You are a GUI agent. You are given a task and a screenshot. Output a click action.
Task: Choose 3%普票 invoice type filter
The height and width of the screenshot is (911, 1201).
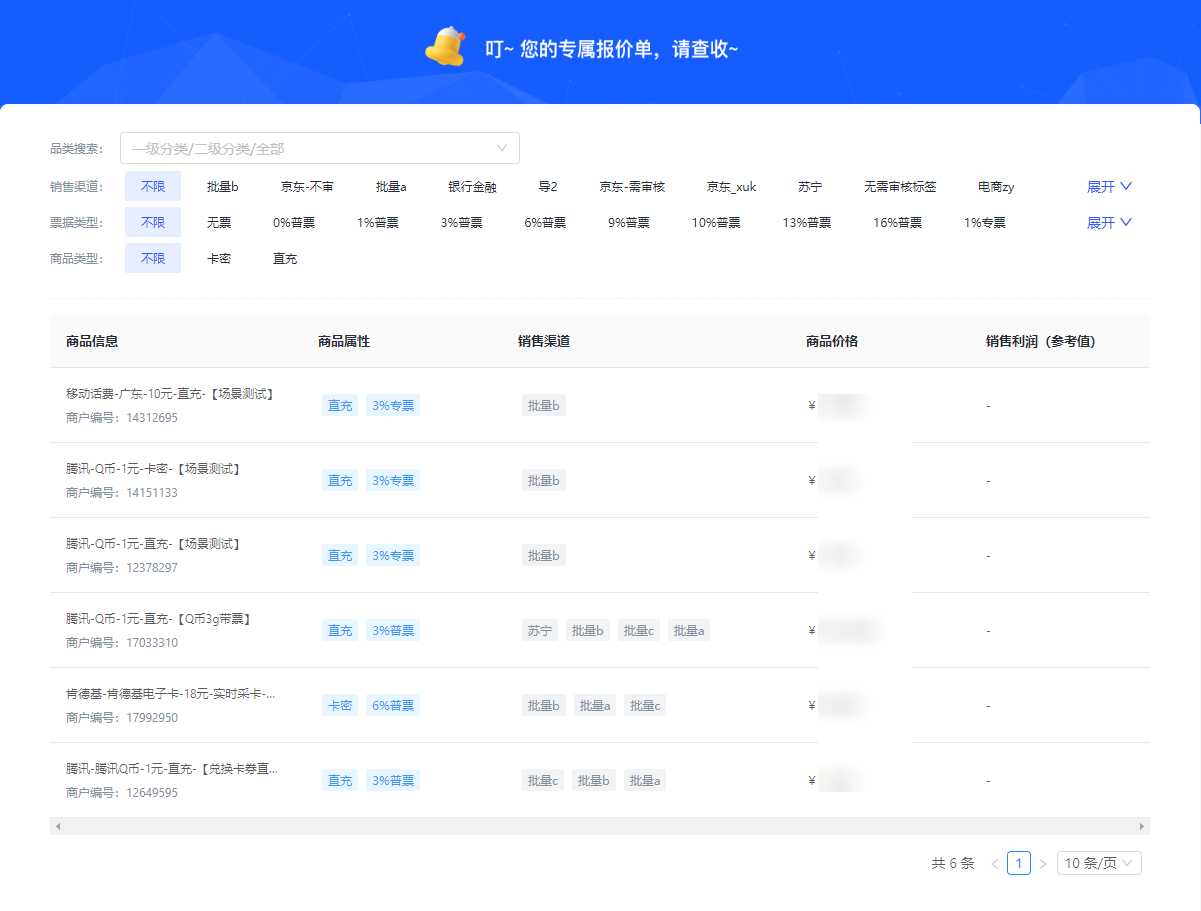(461, 223)
